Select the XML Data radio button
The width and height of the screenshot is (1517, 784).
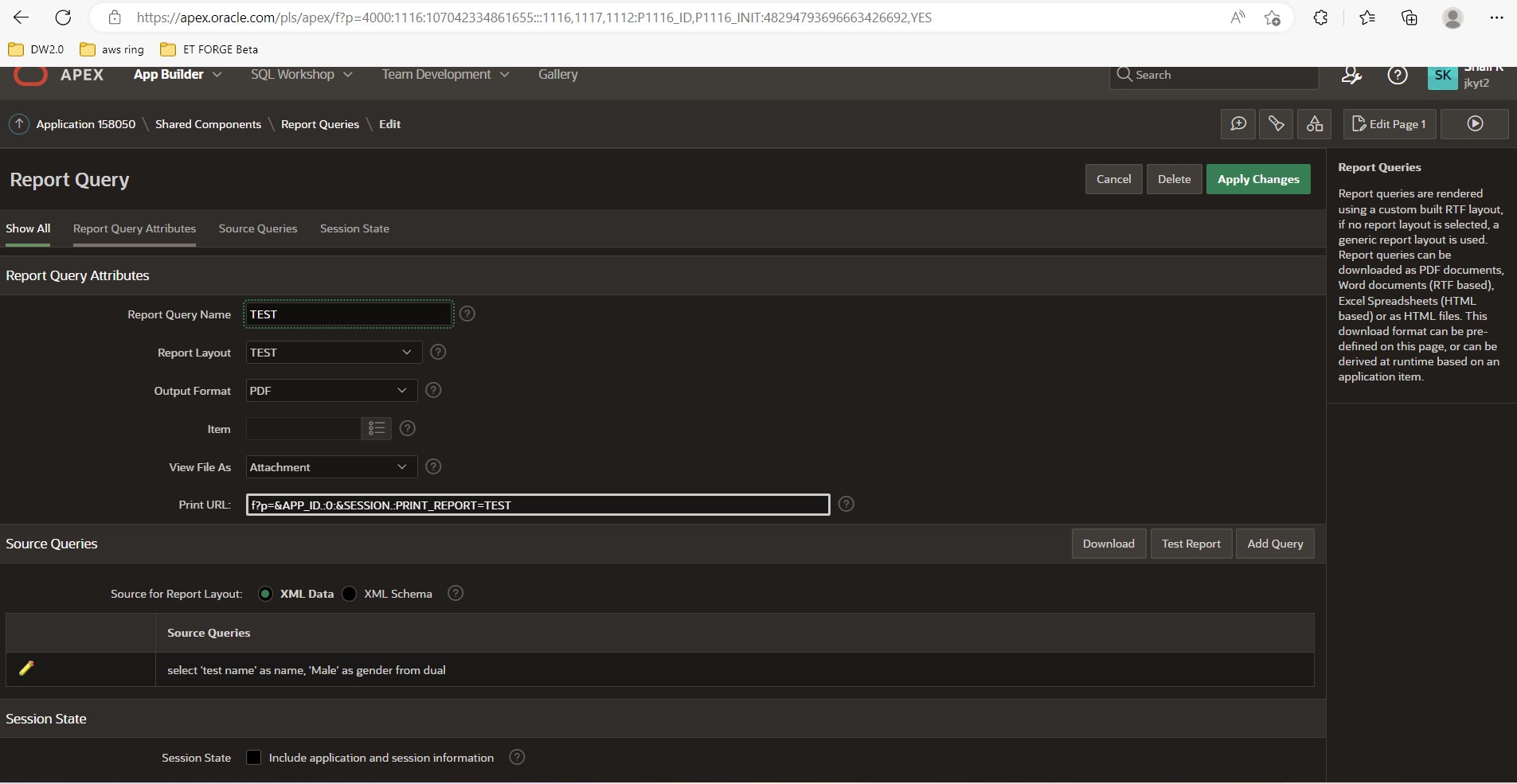(x=266, y=594)
